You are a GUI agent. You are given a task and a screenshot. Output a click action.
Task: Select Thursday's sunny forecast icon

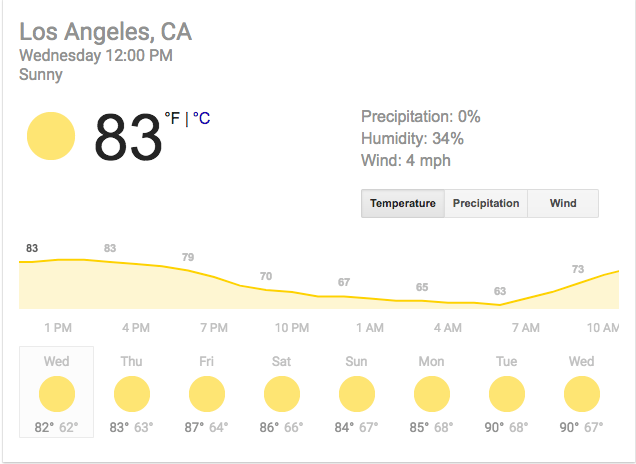[132, 394]
